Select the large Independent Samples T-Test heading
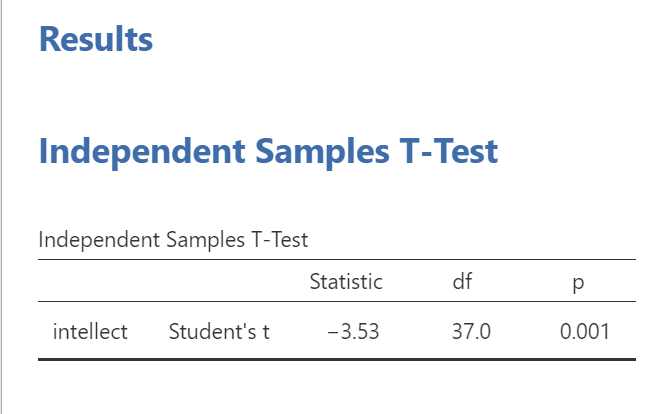653x414 pixels. click(267, 152)
